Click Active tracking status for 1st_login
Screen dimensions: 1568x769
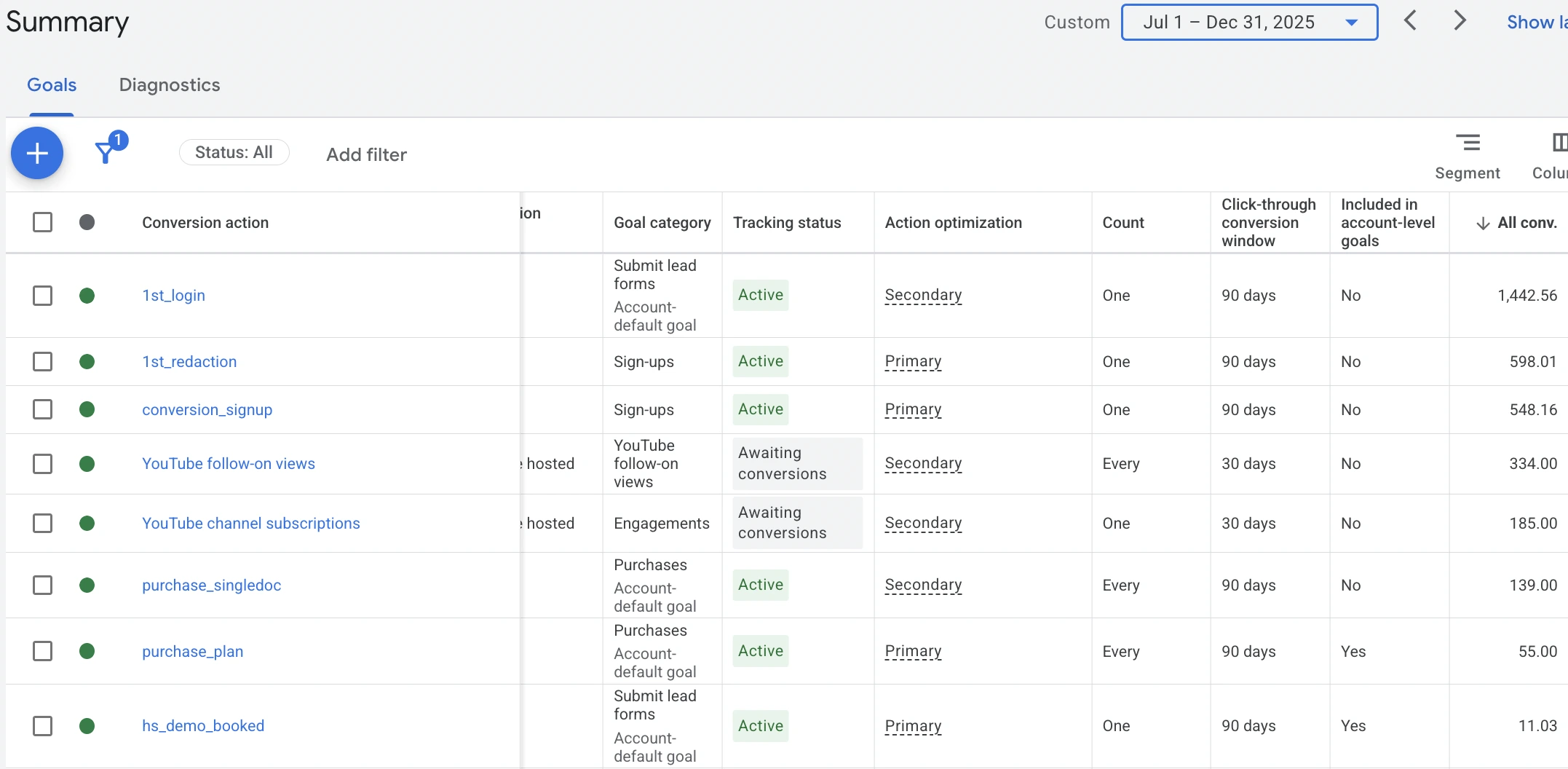click(x=761, y=295)
